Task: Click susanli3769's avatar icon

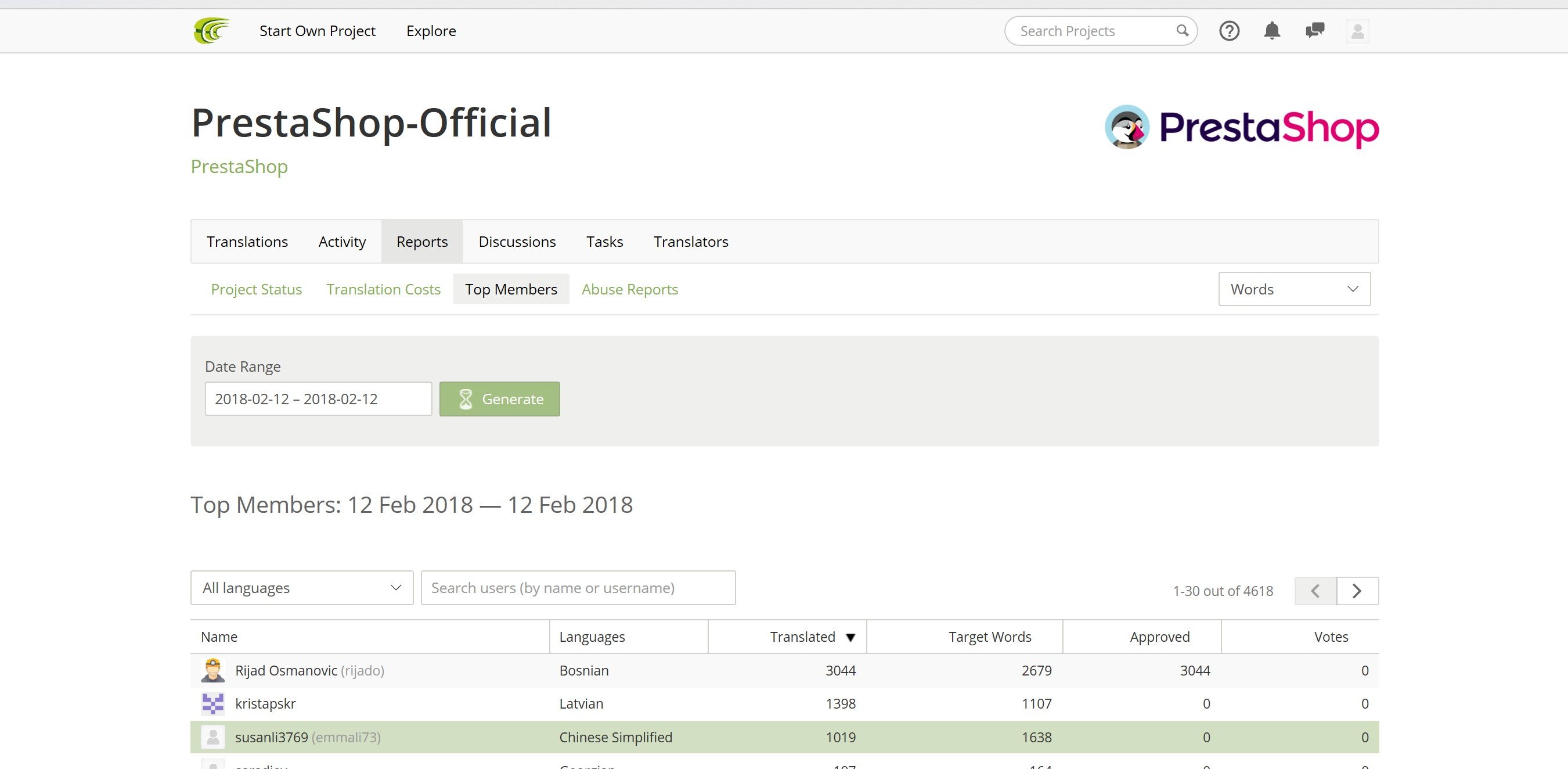Action: [x=213, y=737]
